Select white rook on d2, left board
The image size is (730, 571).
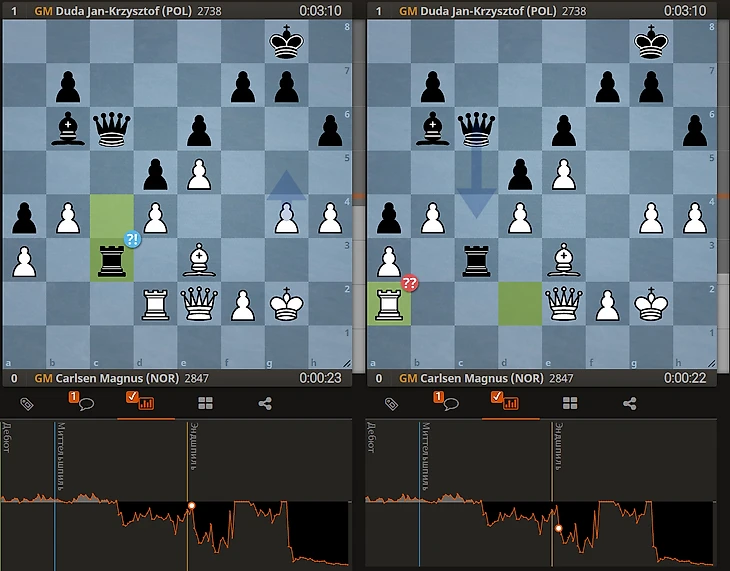pos(155,304)
